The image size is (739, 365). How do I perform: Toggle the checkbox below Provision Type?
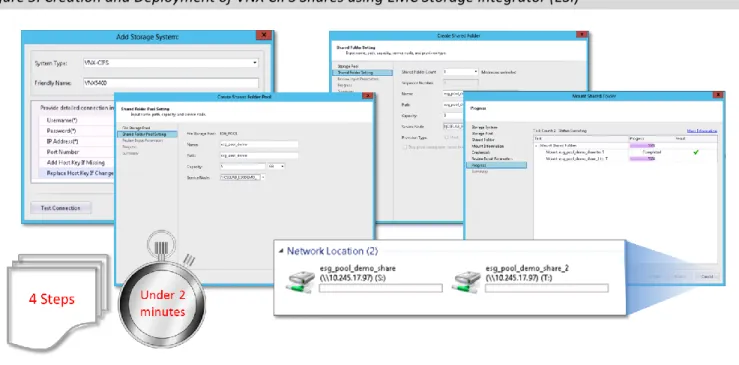click(404, 148)
